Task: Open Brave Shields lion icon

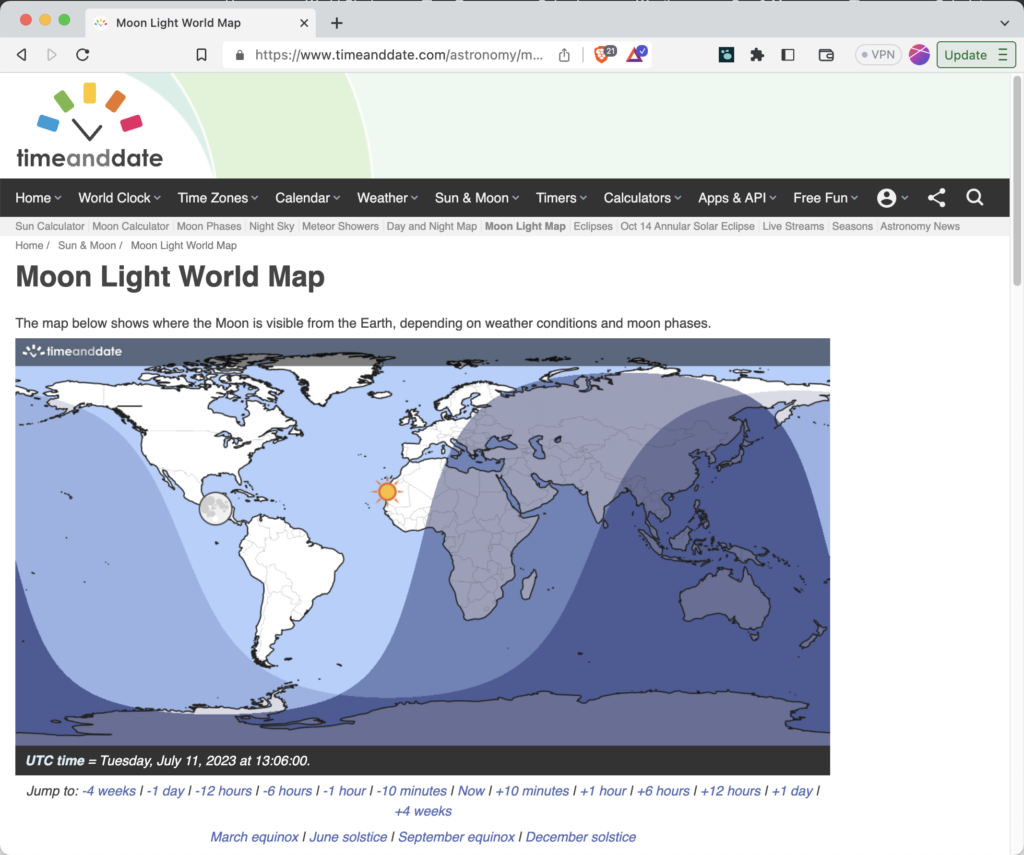Action: point(601,54)
